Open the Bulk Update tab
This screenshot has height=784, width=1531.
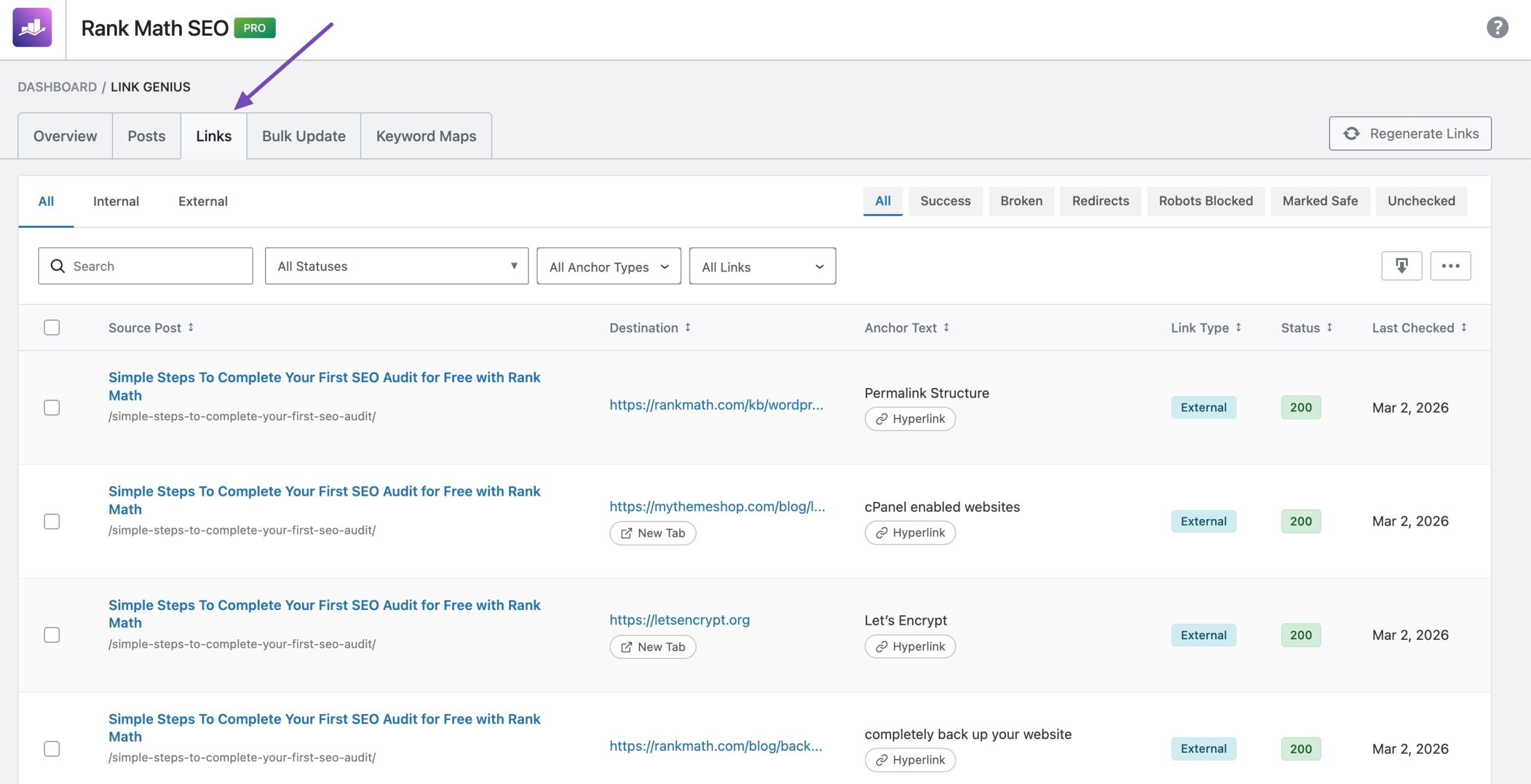(x=303, y=136)
